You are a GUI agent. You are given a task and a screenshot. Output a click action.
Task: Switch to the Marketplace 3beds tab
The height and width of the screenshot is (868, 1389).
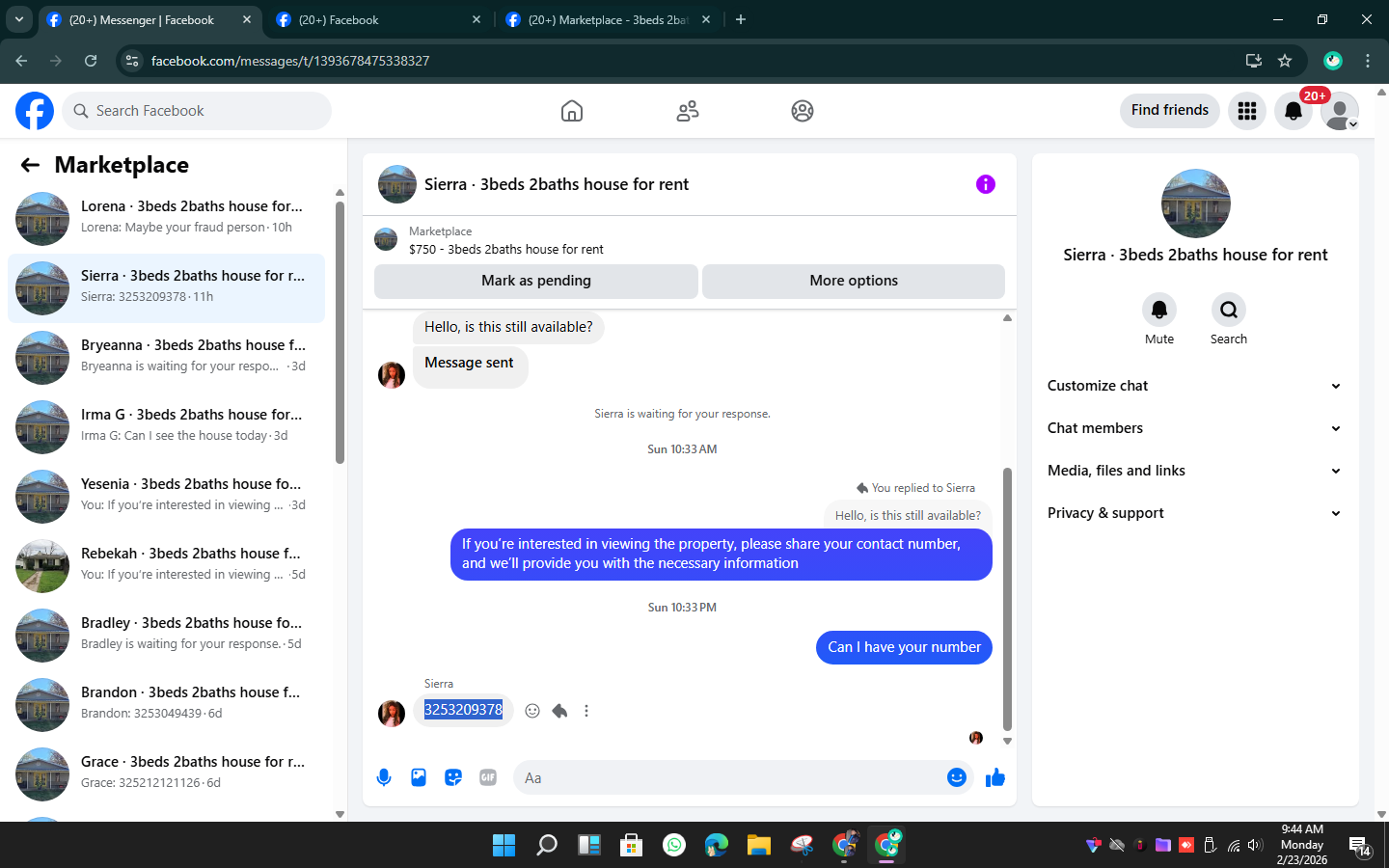[608, 19]
